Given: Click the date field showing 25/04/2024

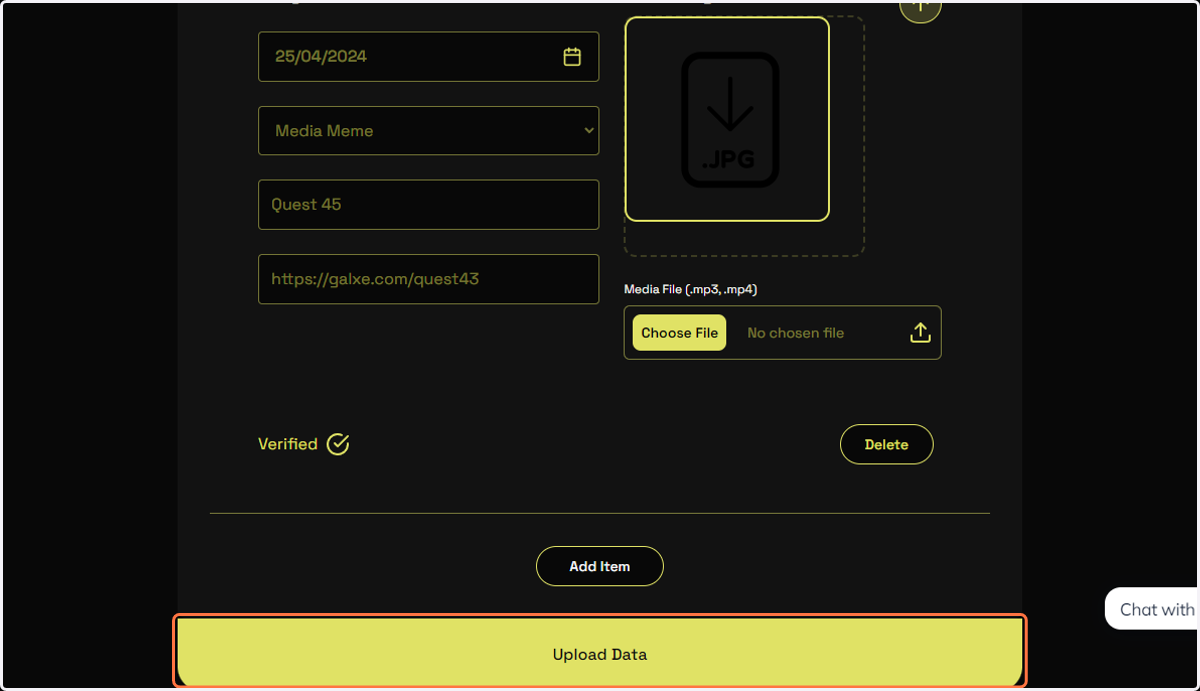Looking at the screenshot, I should pos(429,57).
